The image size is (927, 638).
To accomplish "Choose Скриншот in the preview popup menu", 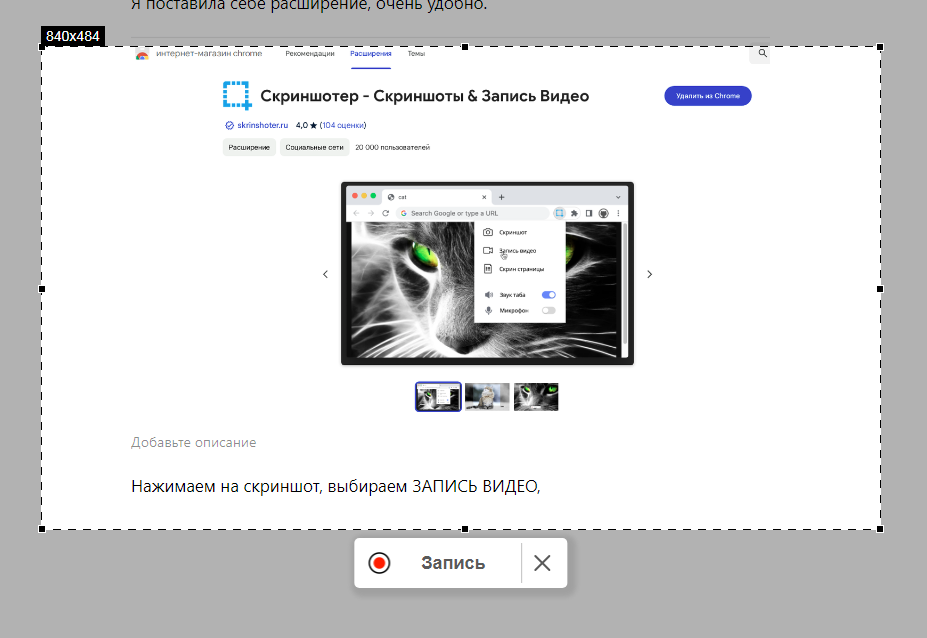I will 513,232.
